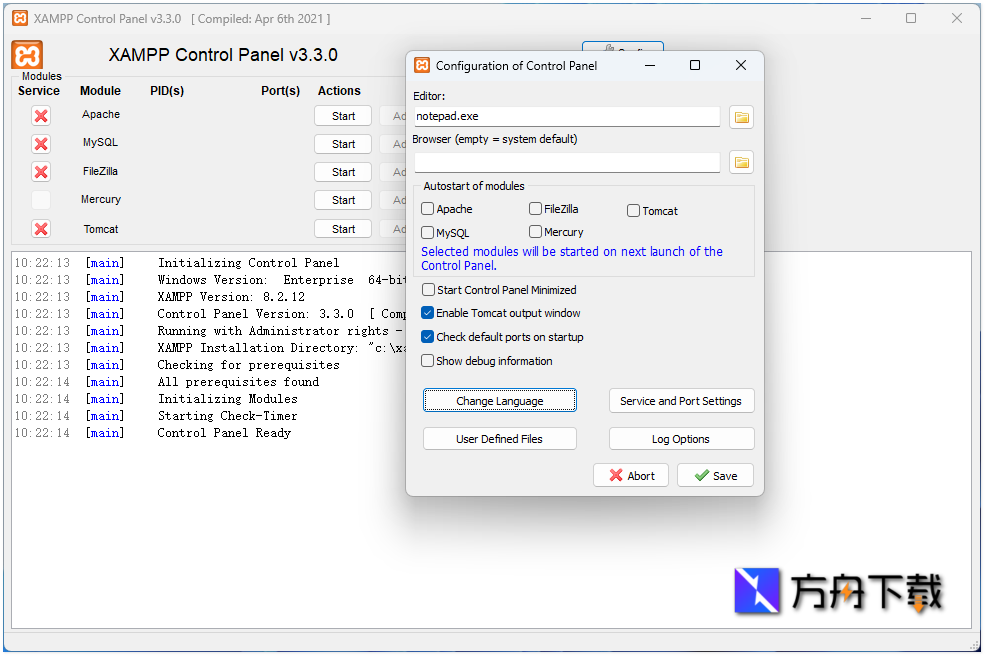Maximize the XAMPP main window
Image resolution: width=985 pixels, height=656 pixels.
pyautogui.click(x=911, y=18)
